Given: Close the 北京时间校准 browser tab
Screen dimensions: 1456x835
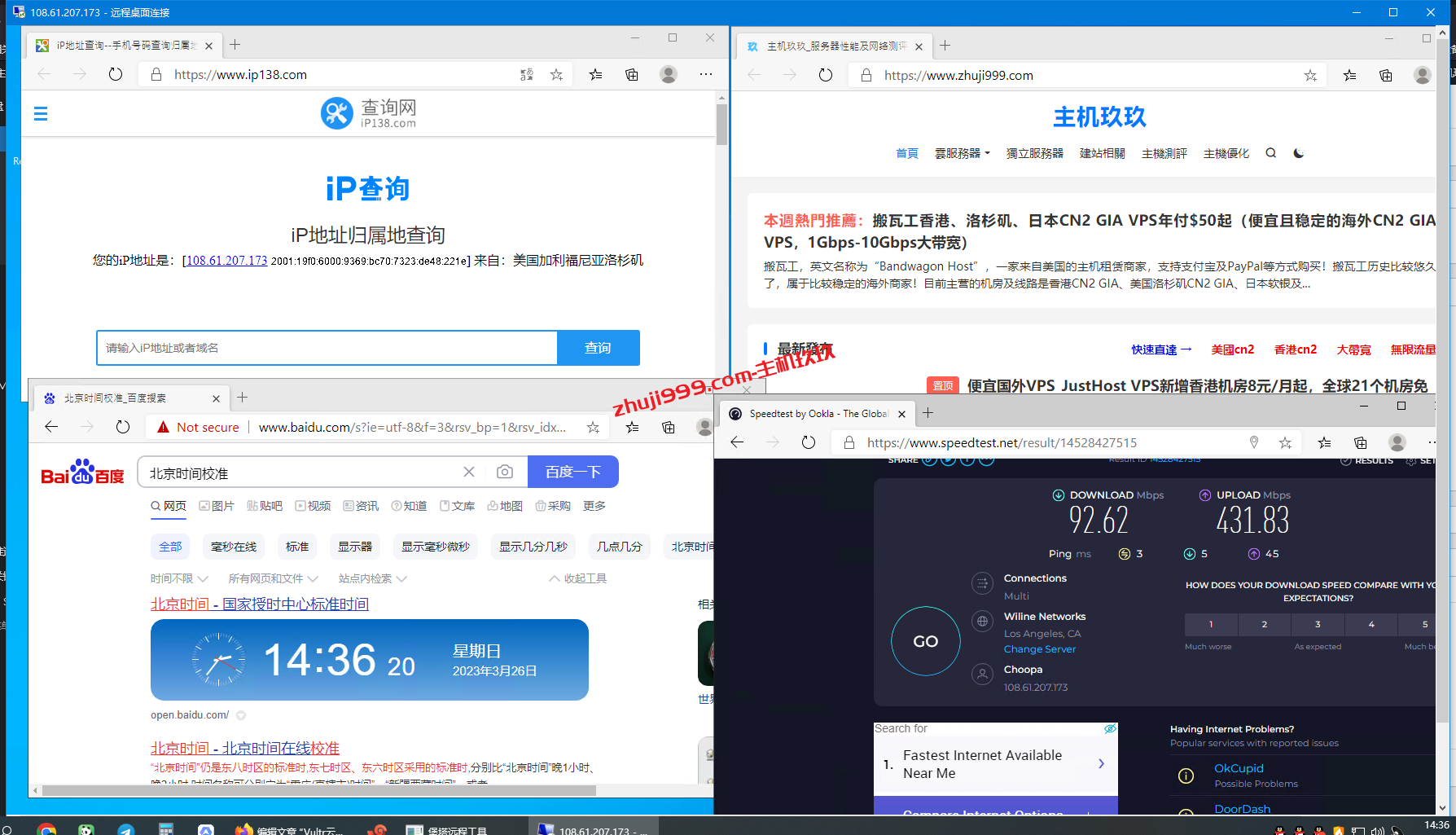Looking at the screenshot, I should [x=216, y=398].
